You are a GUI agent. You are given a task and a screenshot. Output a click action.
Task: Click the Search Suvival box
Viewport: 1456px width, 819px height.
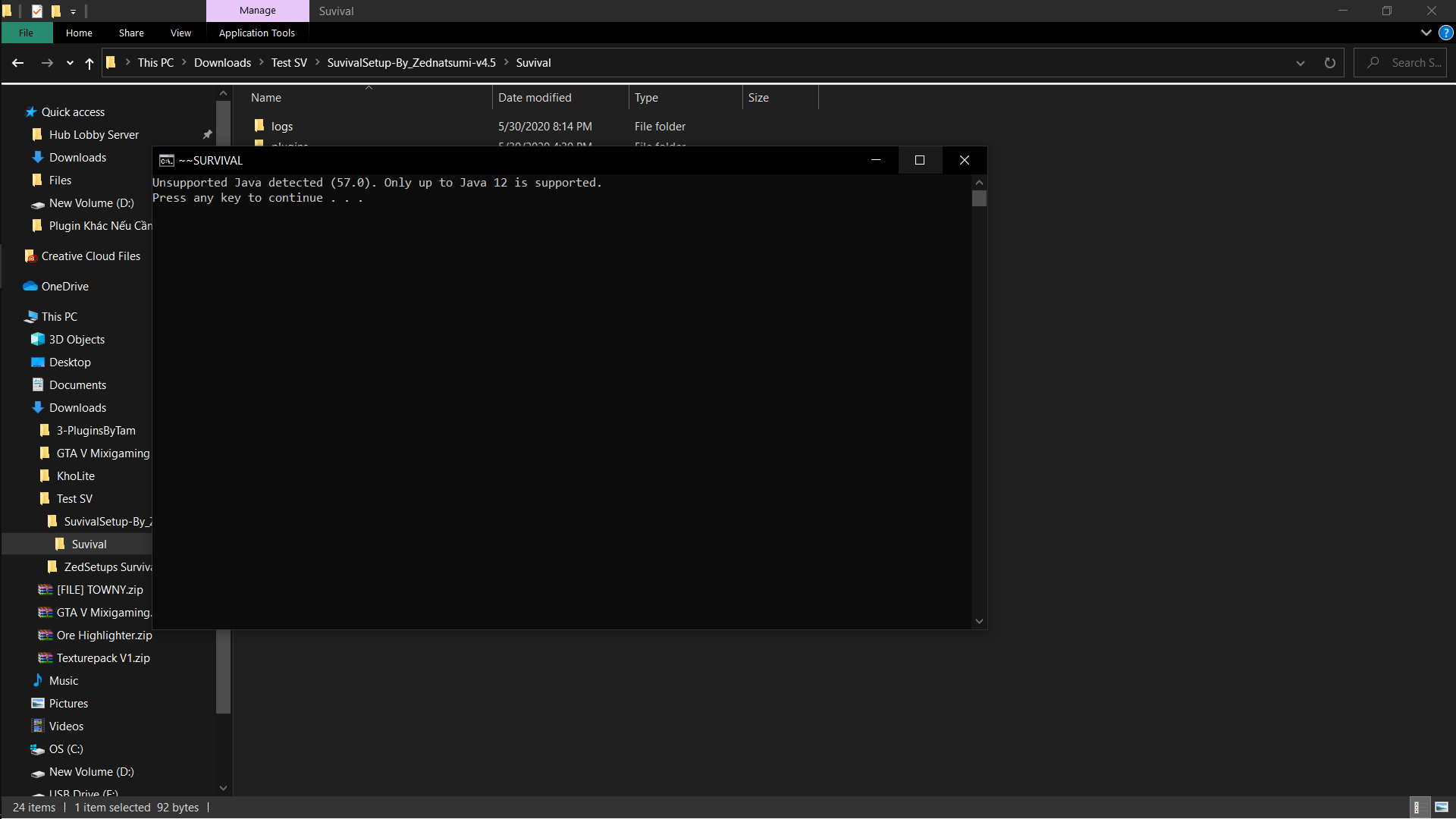click(x=1401, y=63)
